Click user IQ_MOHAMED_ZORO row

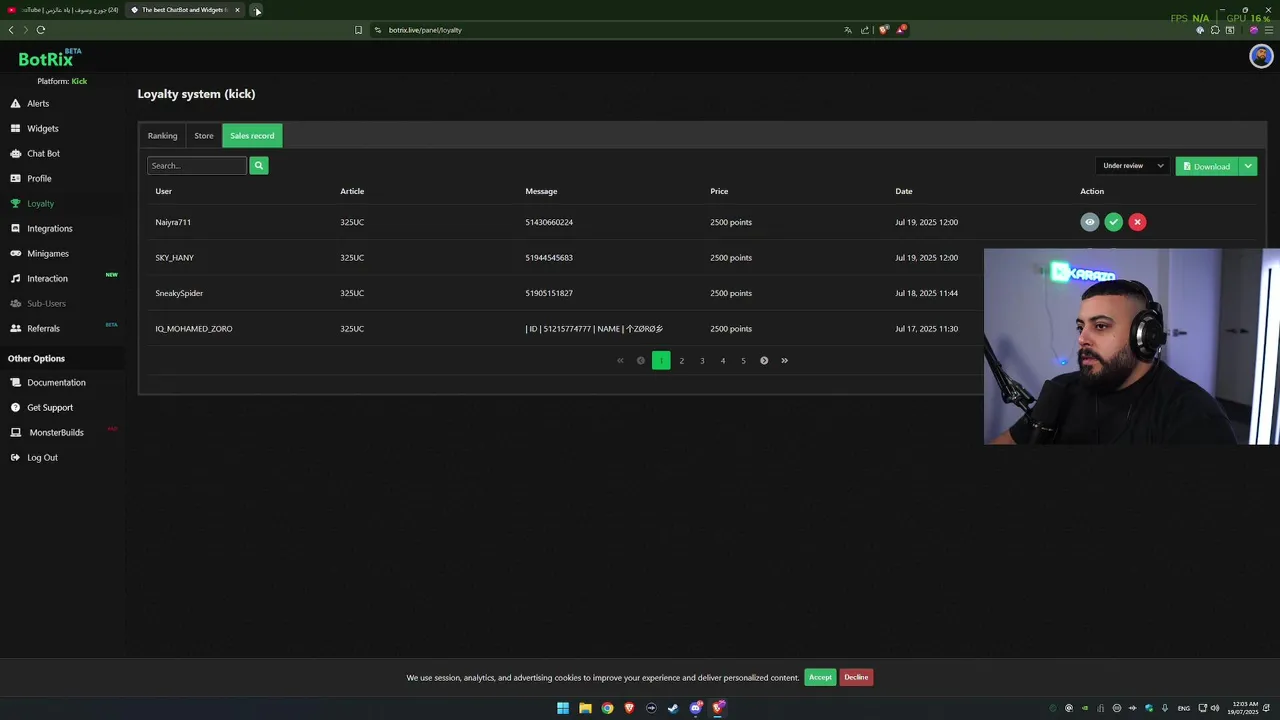point(194,329)
